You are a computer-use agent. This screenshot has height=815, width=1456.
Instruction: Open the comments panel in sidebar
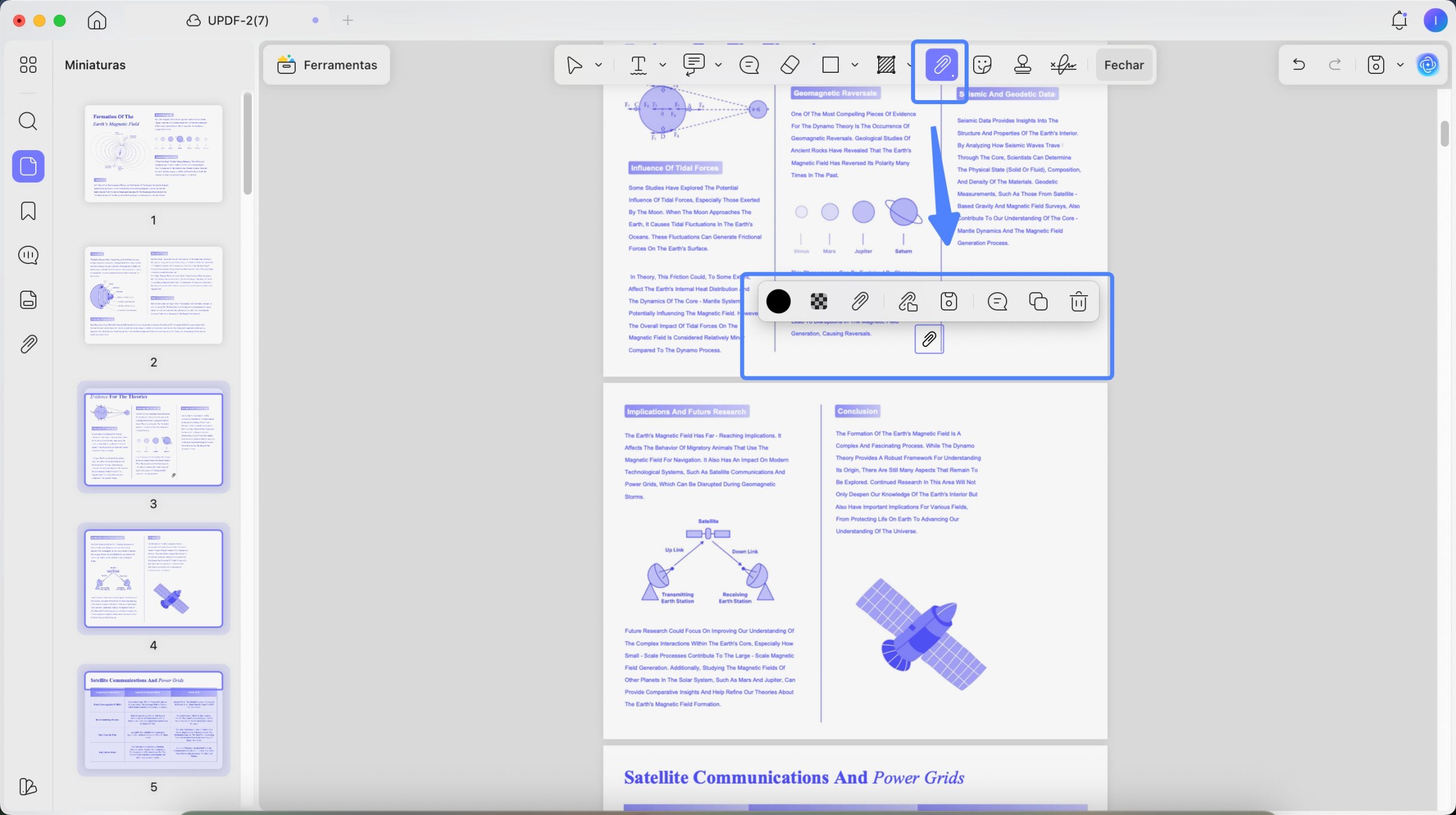(28, 255)
